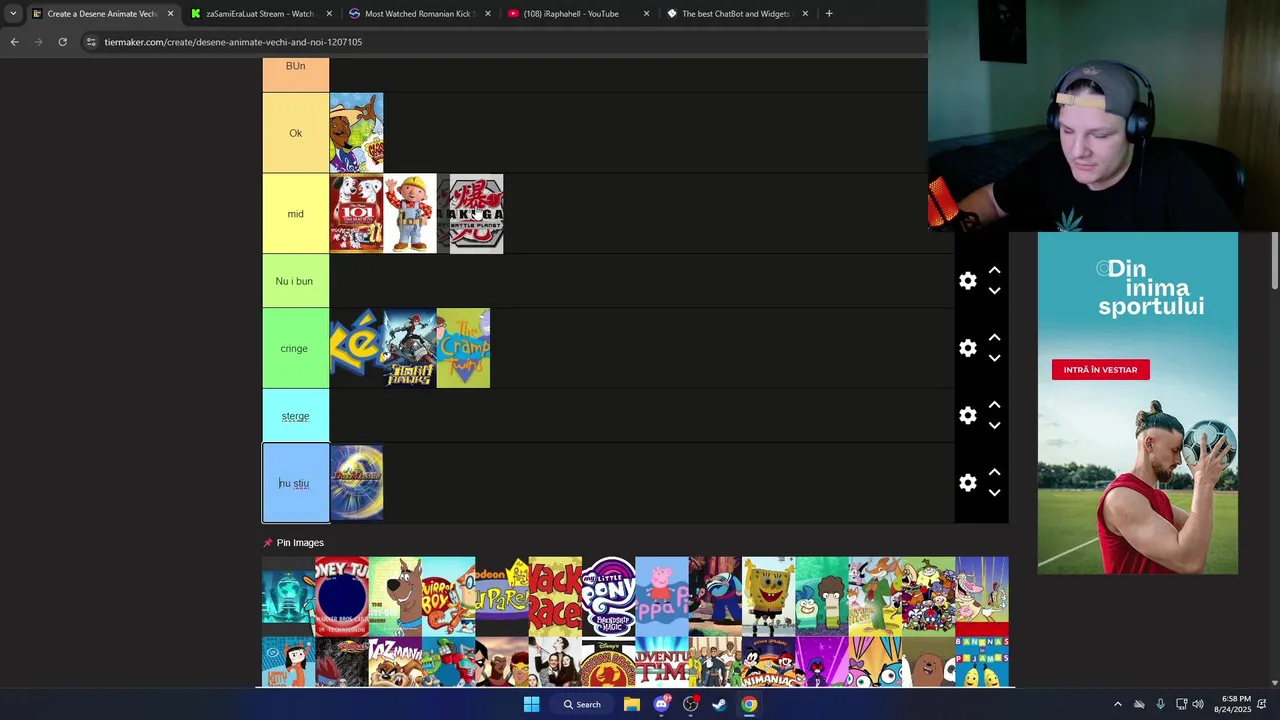Click the sterge tier label

pyautogui.click(x=295, y=416)
